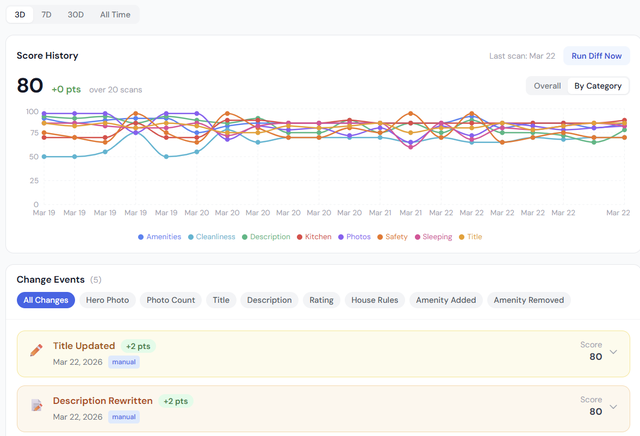This screenshot has height=436, width=640.
Task: Select the By Category chart view
Action: [598, 86]
